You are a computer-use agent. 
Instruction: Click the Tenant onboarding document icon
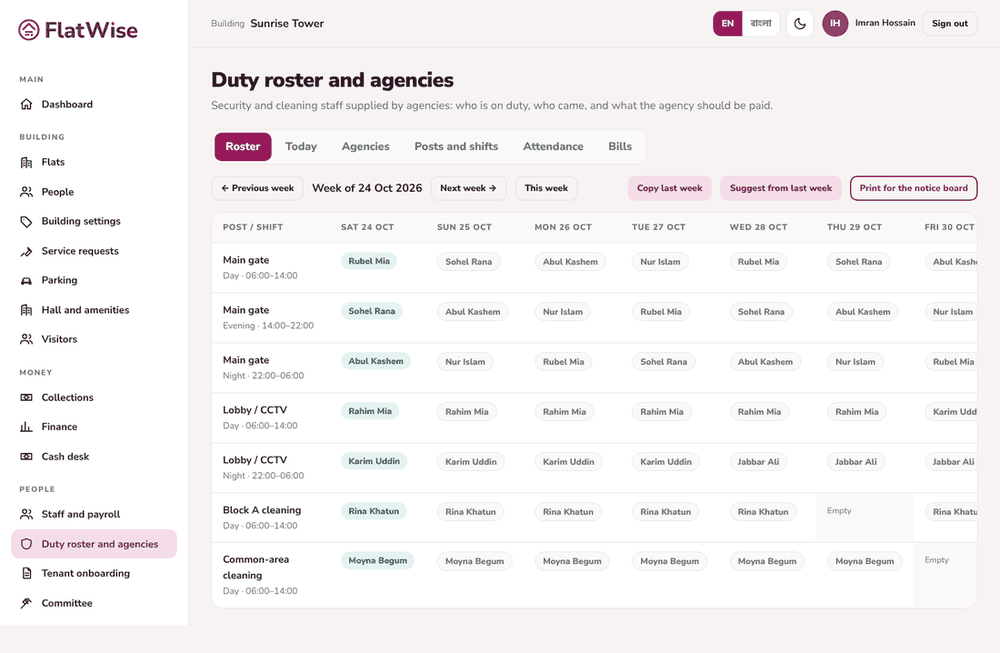[x=26, y=573]
